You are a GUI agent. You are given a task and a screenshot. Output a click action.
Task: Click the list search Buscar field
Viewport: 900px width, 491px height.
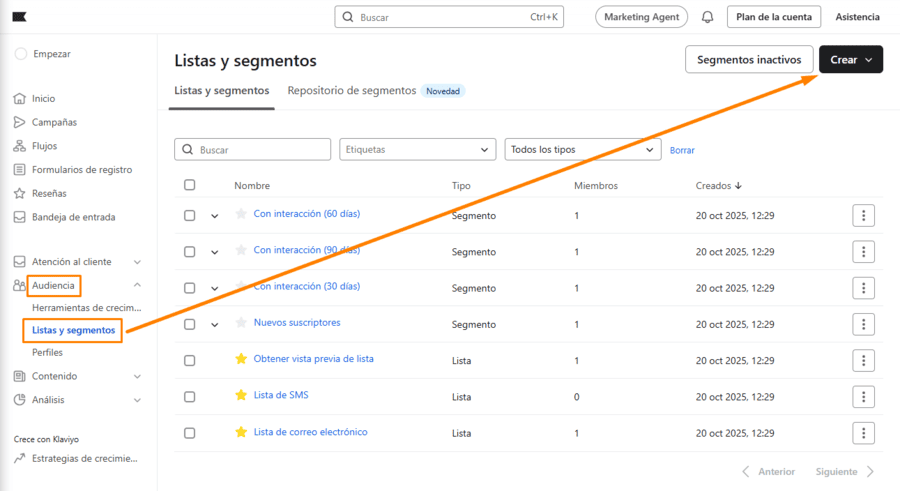click(x=252, y=149)
